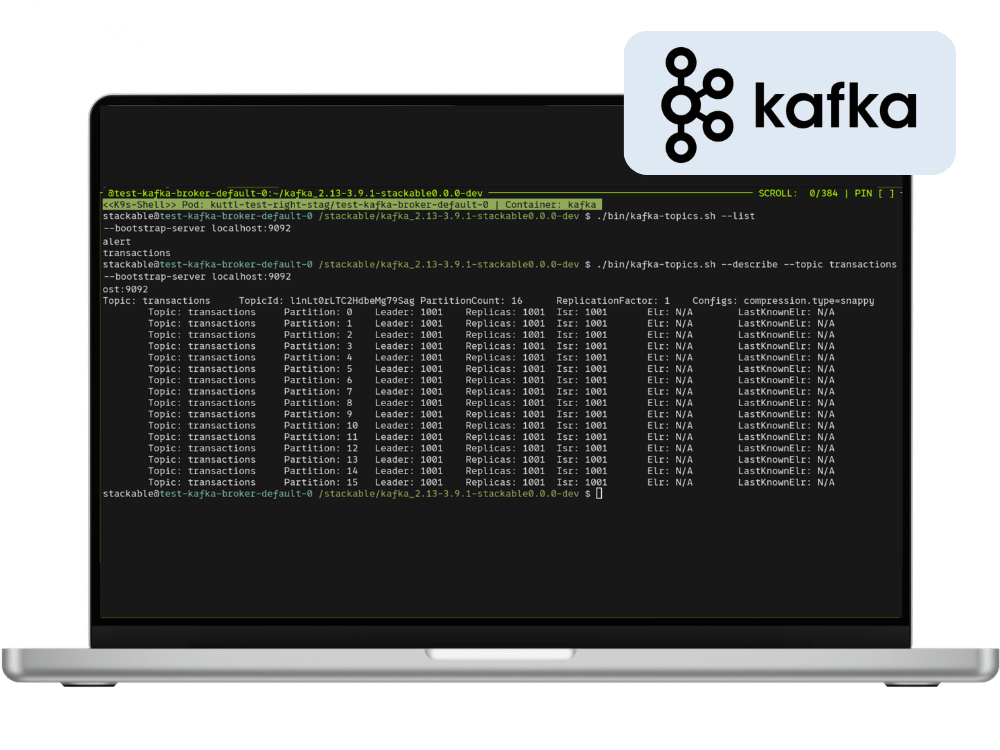Click 'Isr: 1001' in Partition 10 row

point(582,426)
